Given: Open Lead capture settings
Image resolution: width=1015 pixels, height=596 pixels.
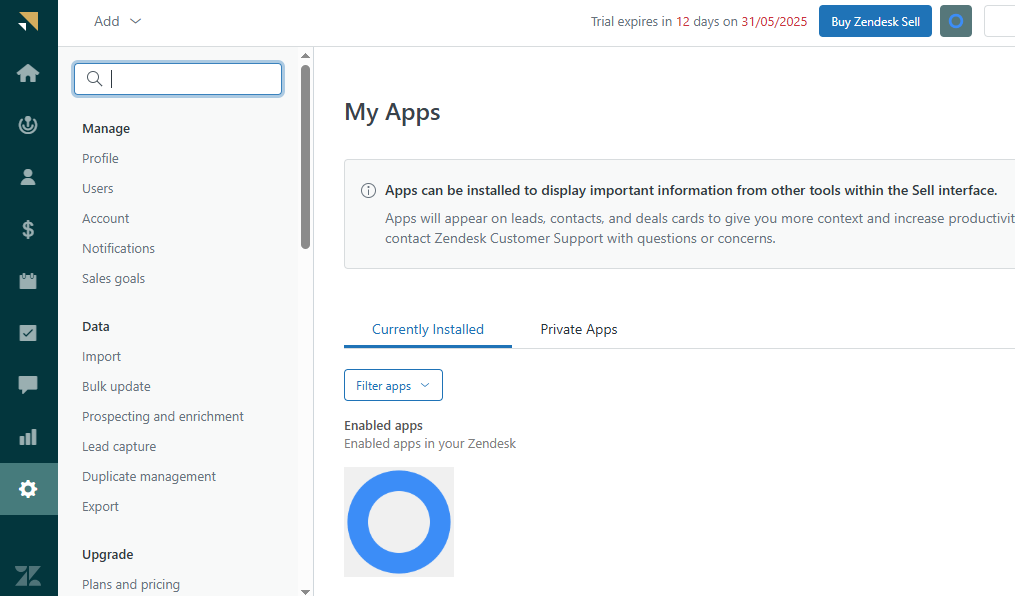Looking at the screenshot, I should pos(119,447).
